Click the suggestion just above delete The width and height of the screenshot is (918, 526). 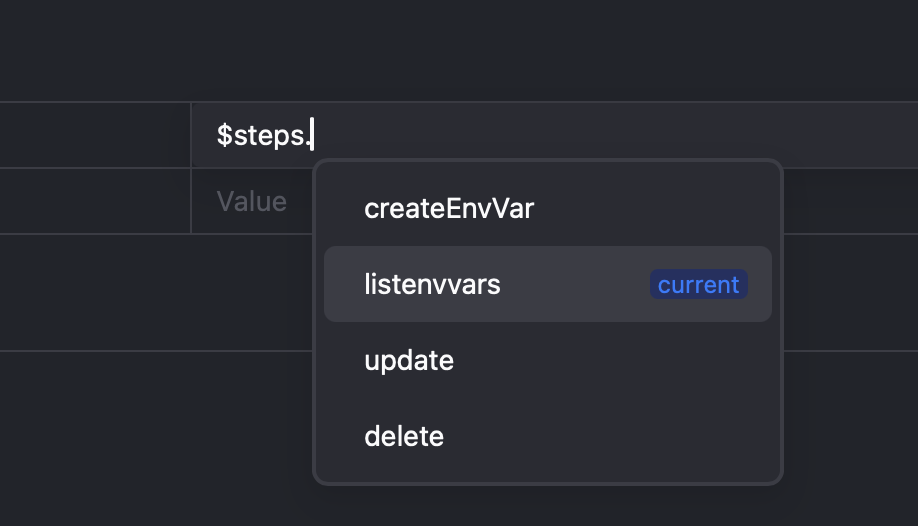tap(409, 360)
